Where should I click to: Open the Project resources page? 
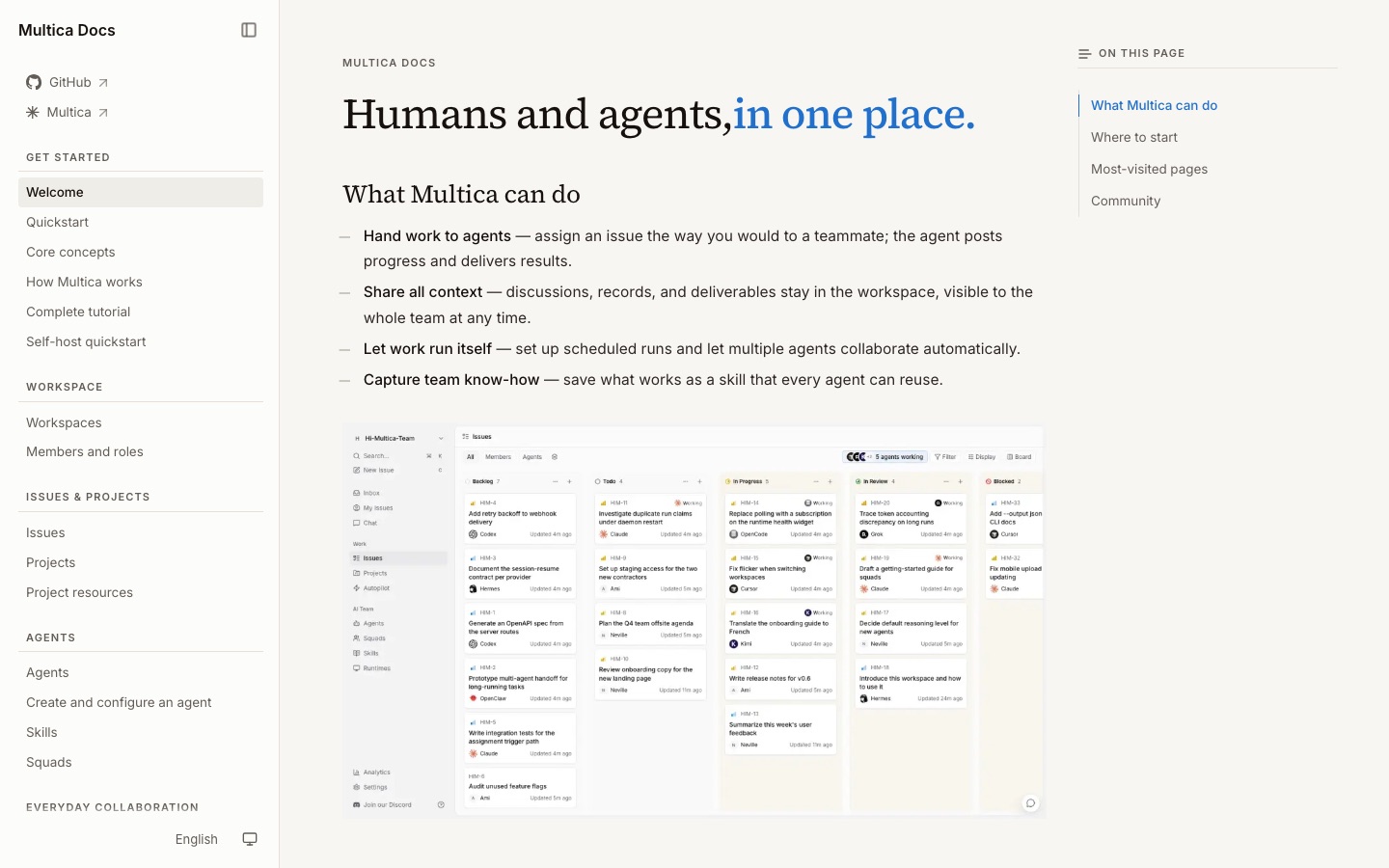tap(141, 592)
